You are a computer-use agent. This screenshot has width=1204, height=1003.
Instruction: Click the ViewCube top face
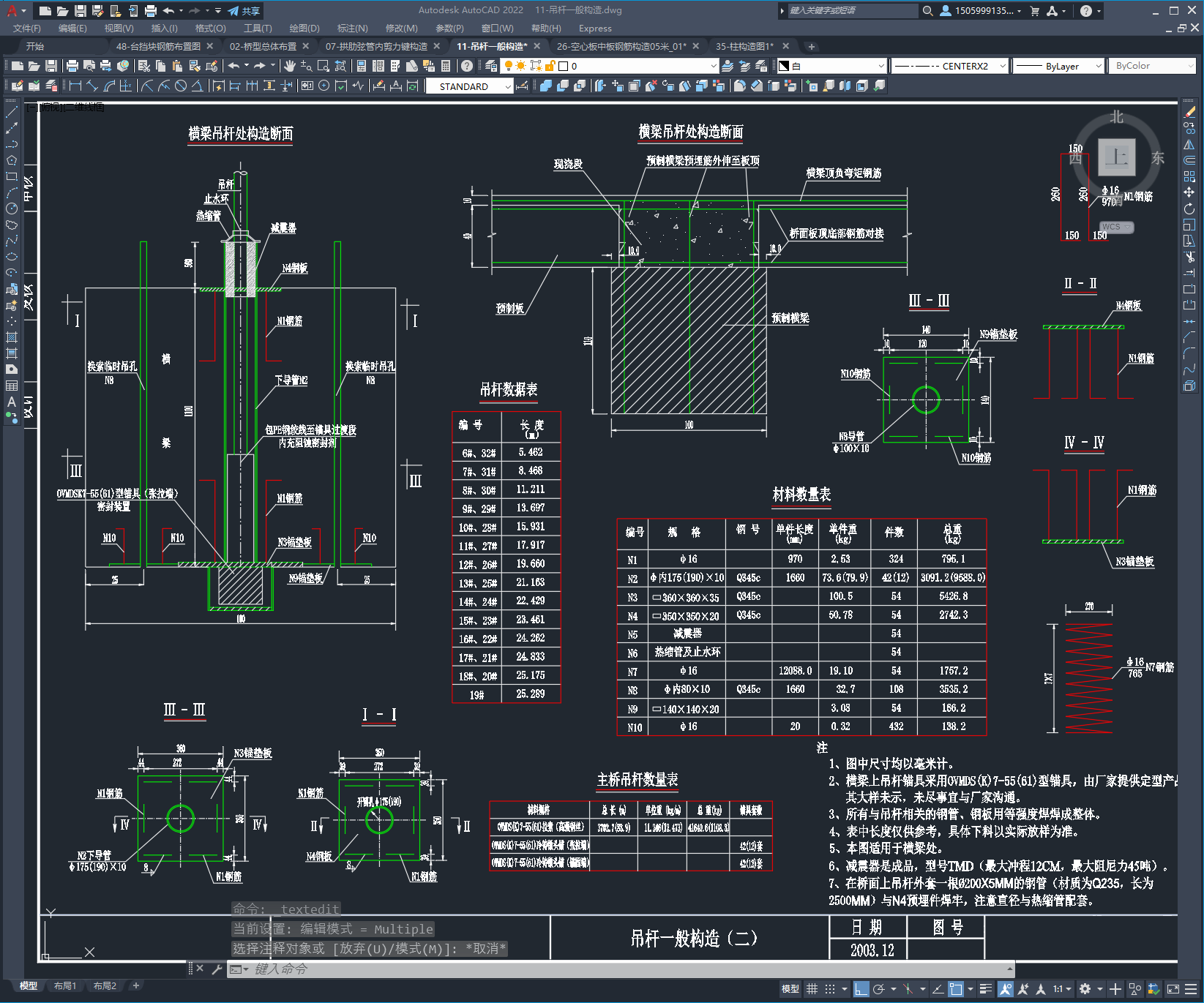(x=1117, y=157)
